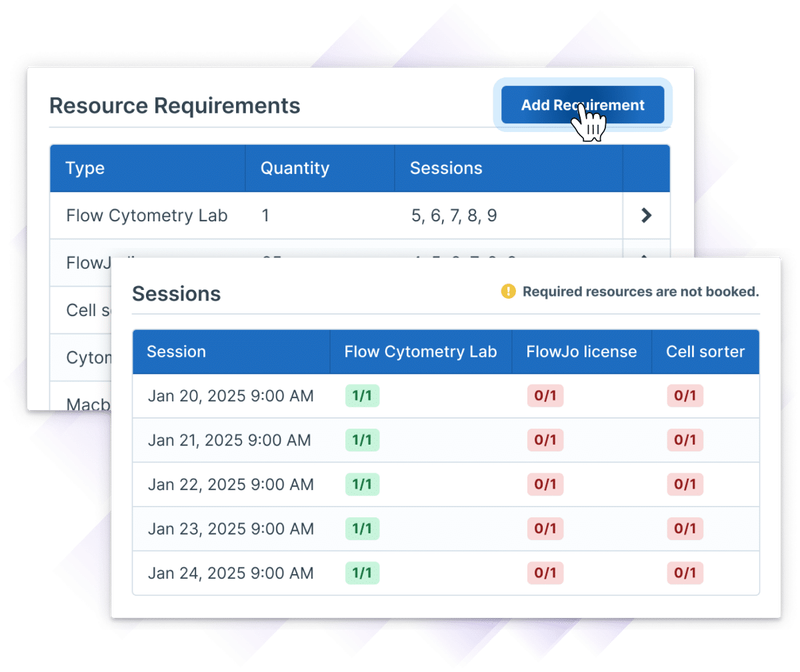The image size is (800, 672).
Task: Expand the Flow Cytometry Lab requirement row
Action: (647, 215)
